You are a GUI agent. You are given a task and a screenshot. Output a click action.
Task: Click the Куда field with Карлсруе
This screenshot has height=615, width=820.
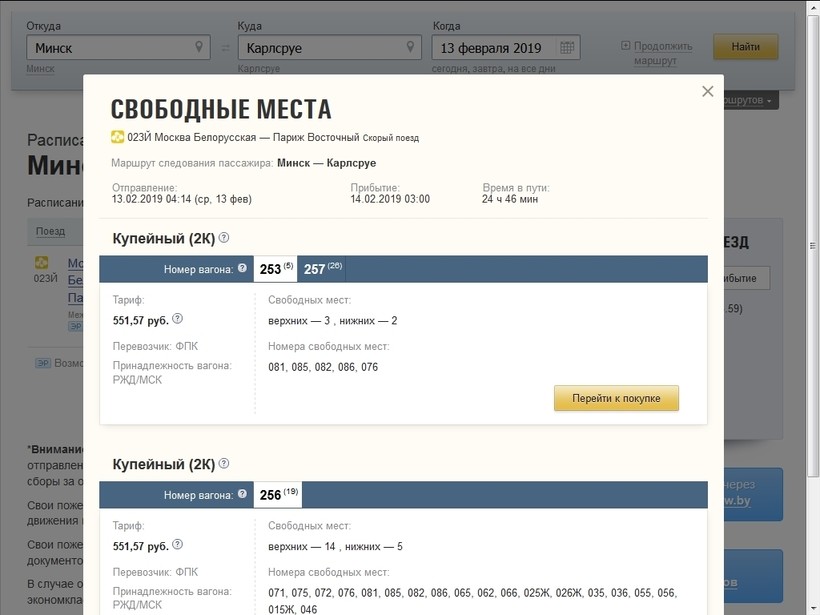click(320, 48)
